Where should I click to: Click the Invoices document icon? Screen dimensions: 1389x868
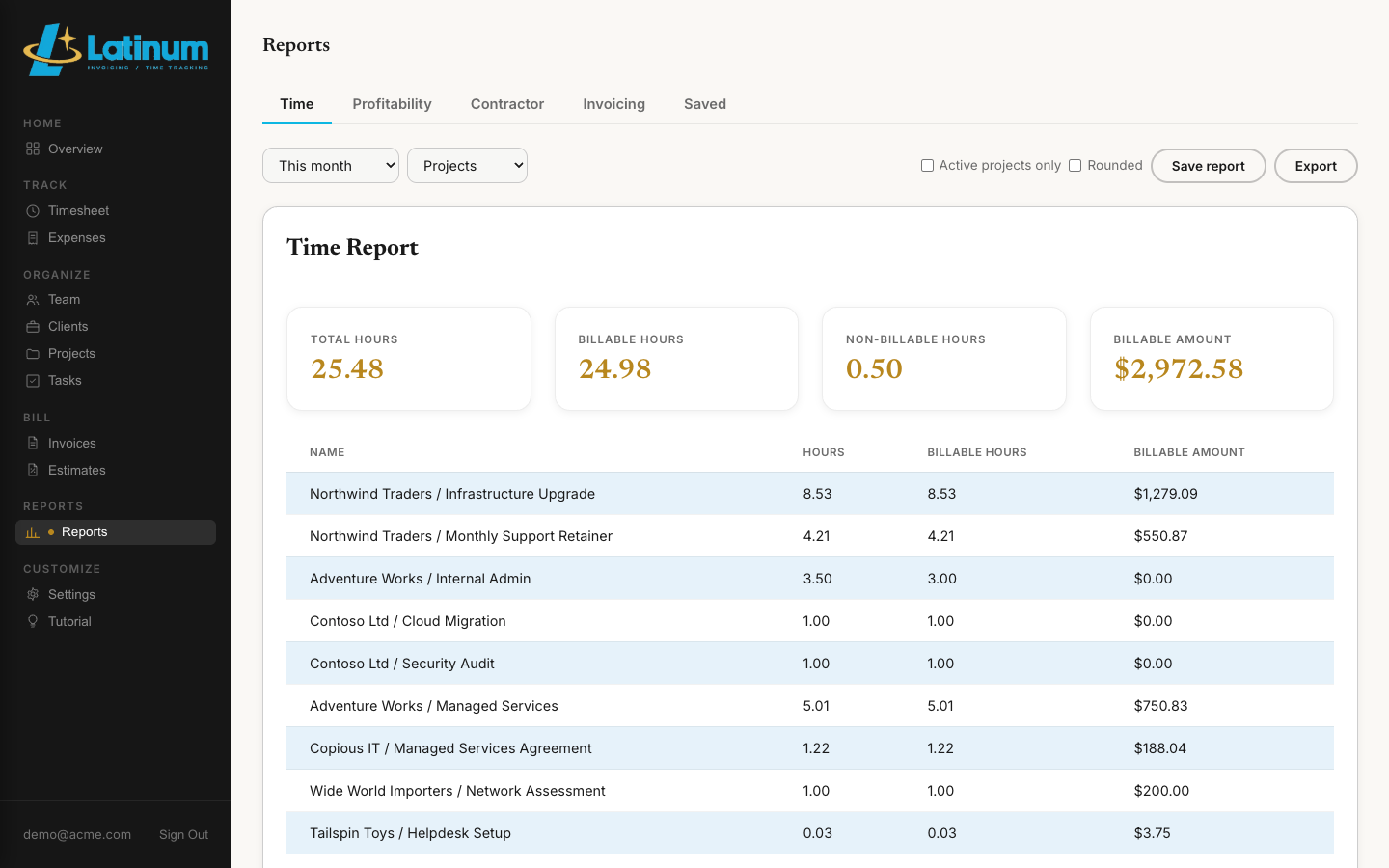coord(33,443)
